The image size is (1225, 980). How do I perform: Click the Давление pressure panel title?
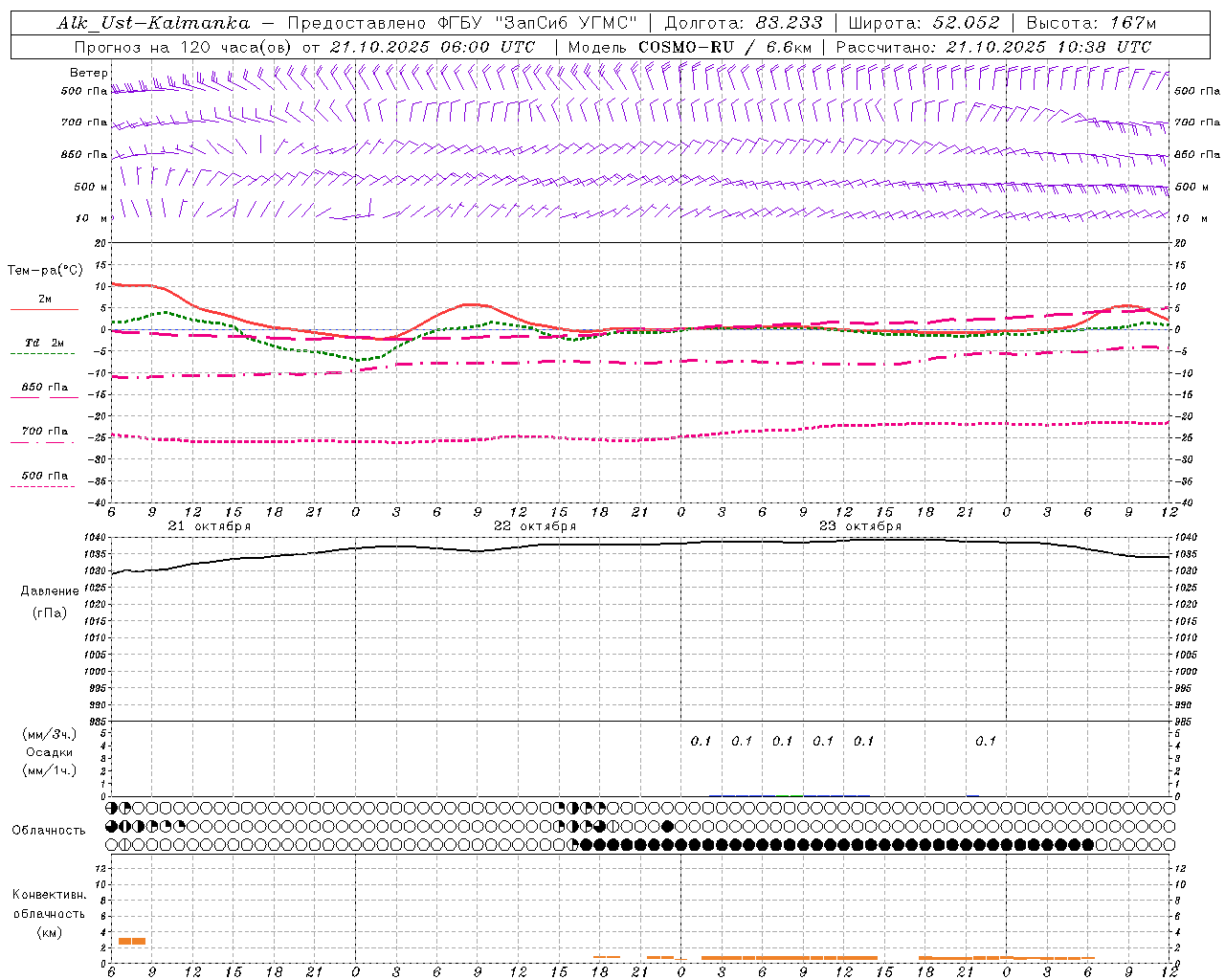50,591
